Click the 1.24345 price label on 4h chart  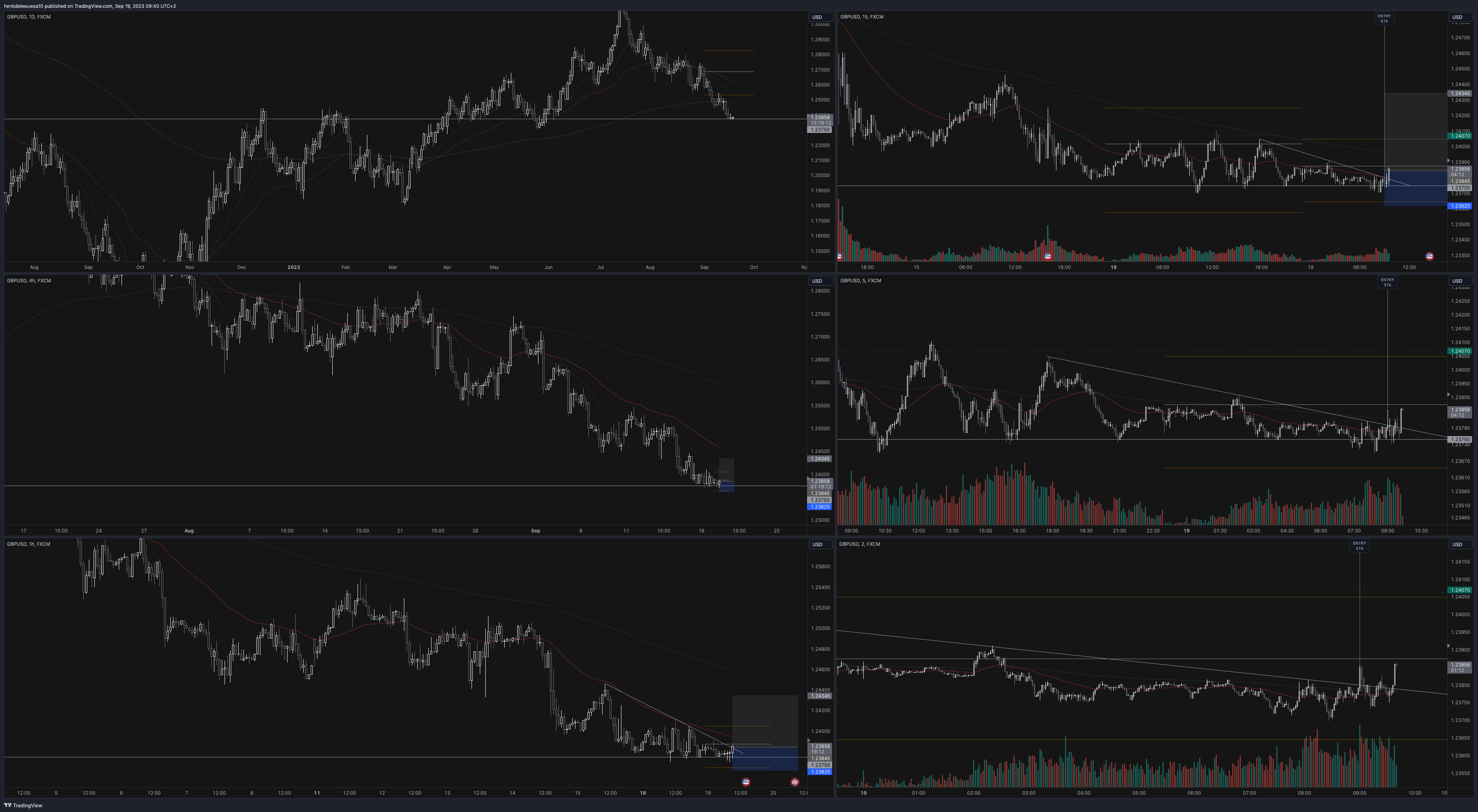[x=819, y=458]
